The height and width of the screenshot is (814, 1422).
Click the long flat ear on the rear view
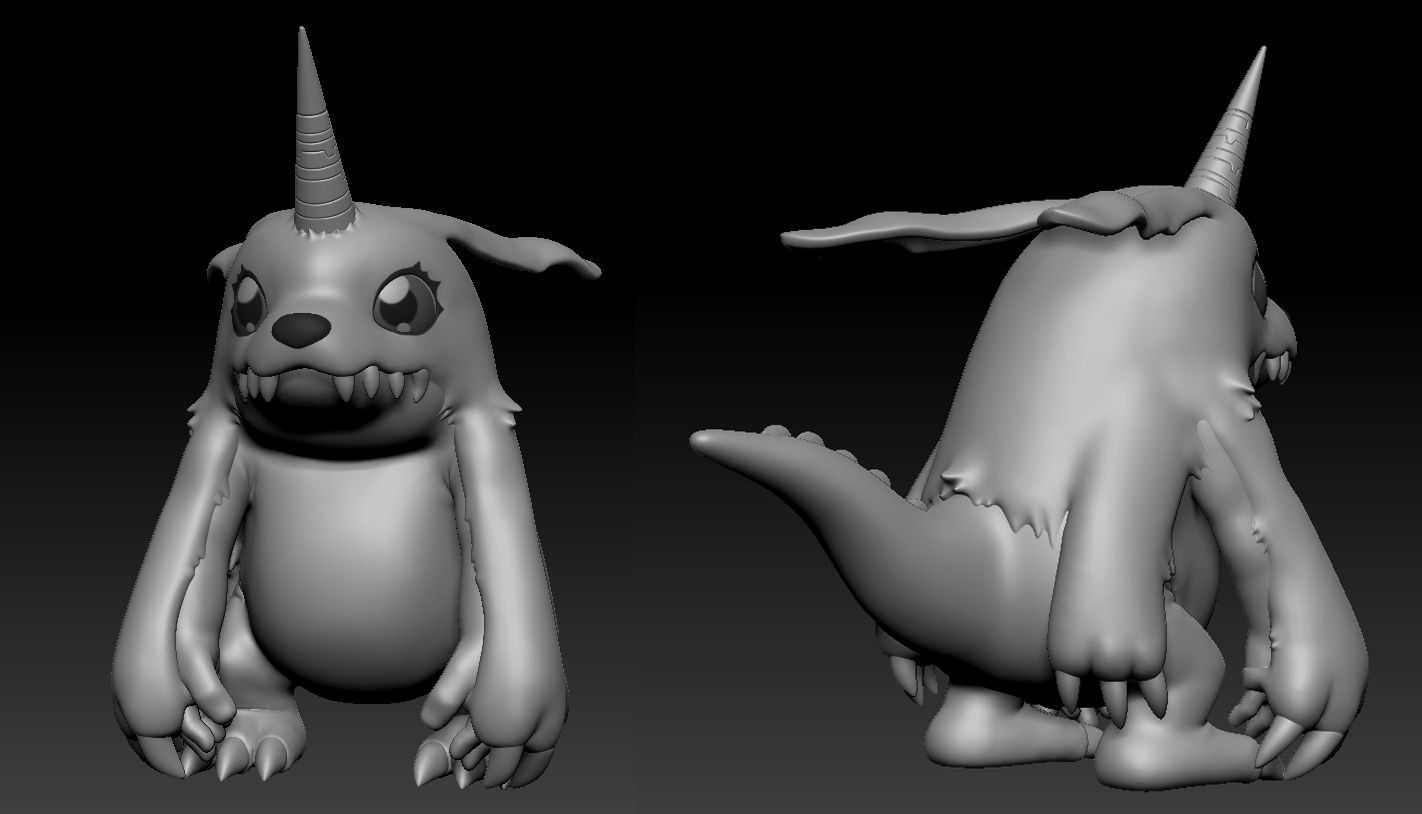point(920,227)
